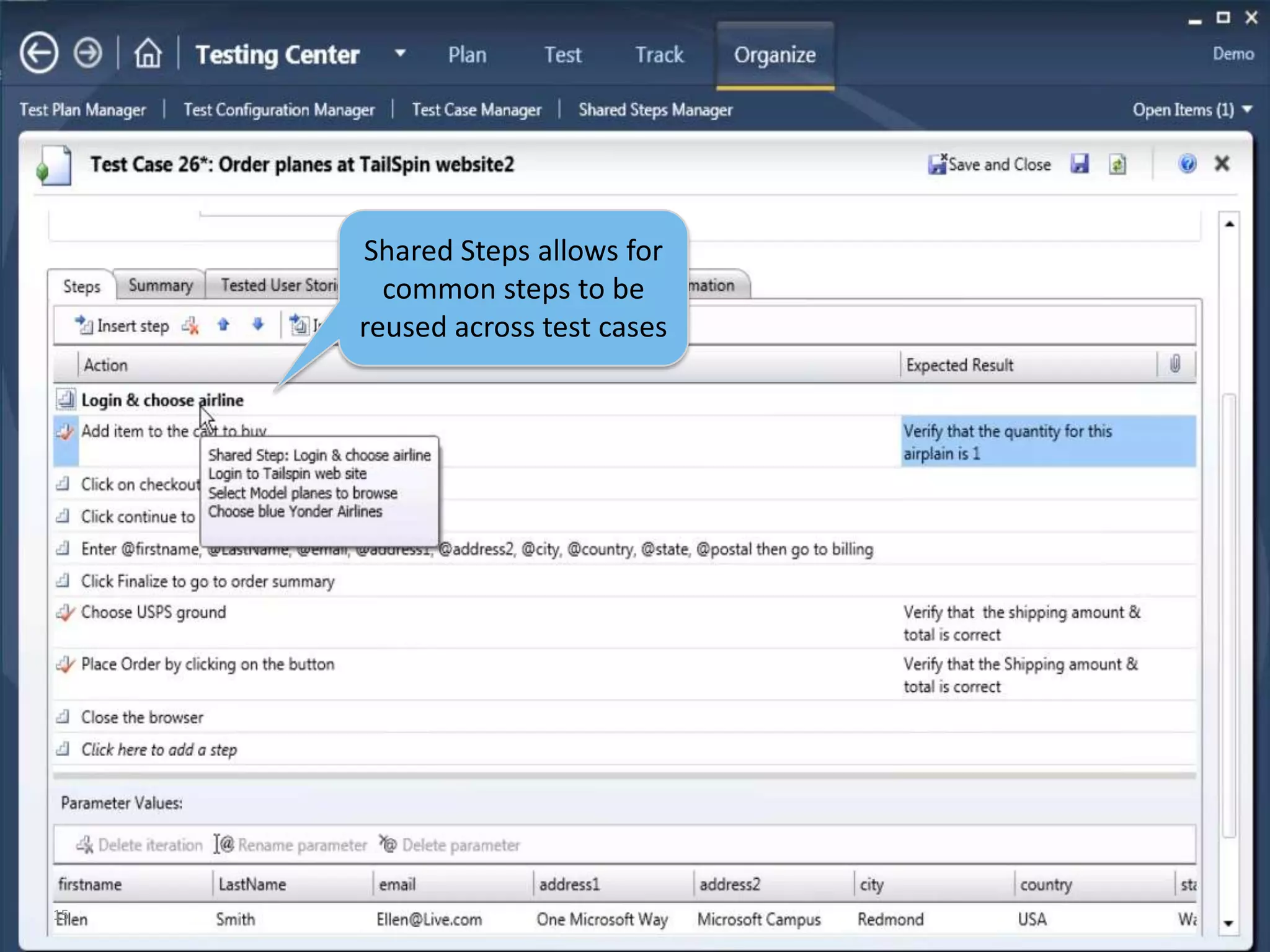Open the Tested User Stories tab

[273, 285]
